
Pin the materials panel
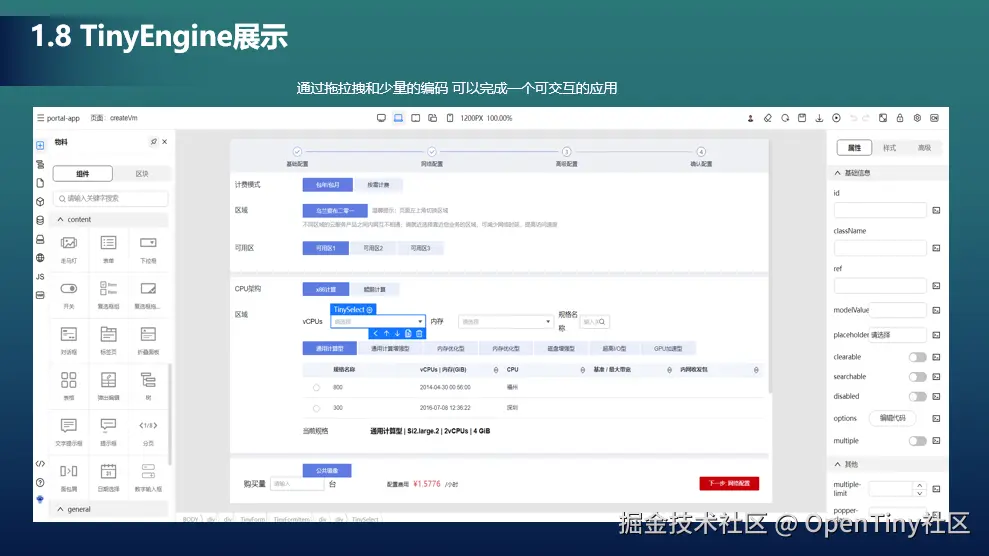click(154, 142)
